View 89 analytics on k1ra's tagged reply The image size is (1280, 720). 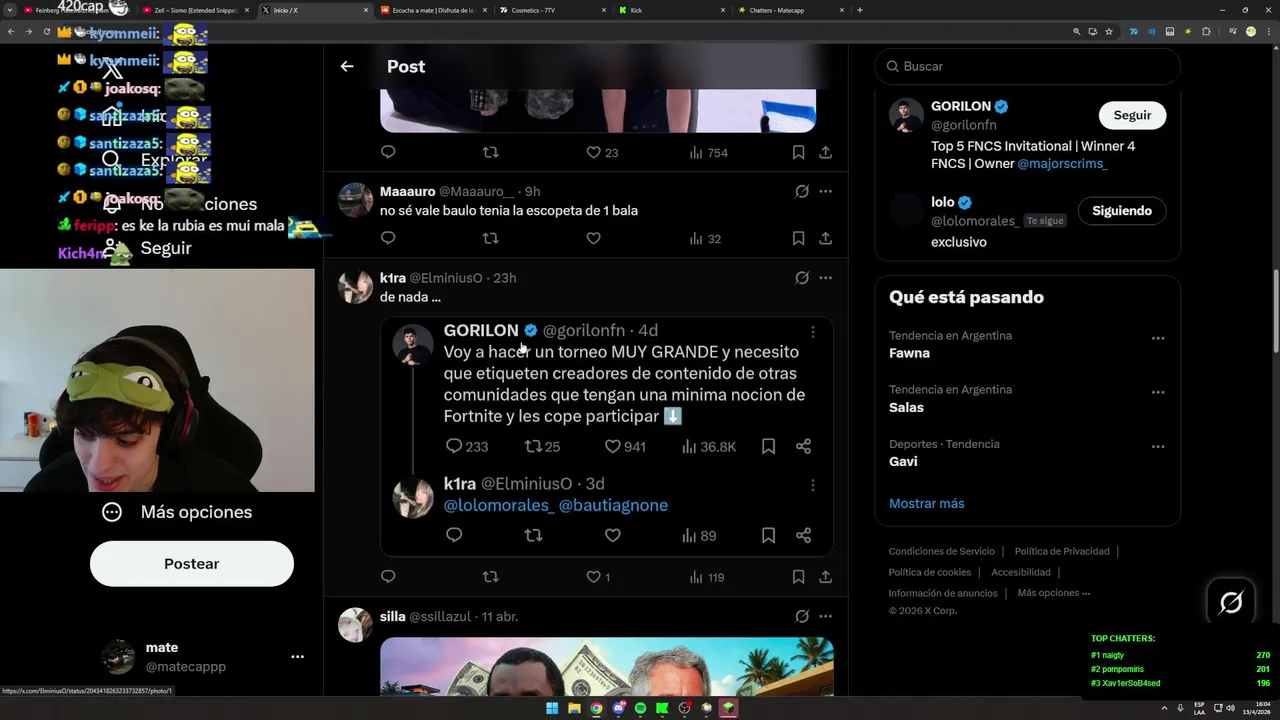(699, 536)
